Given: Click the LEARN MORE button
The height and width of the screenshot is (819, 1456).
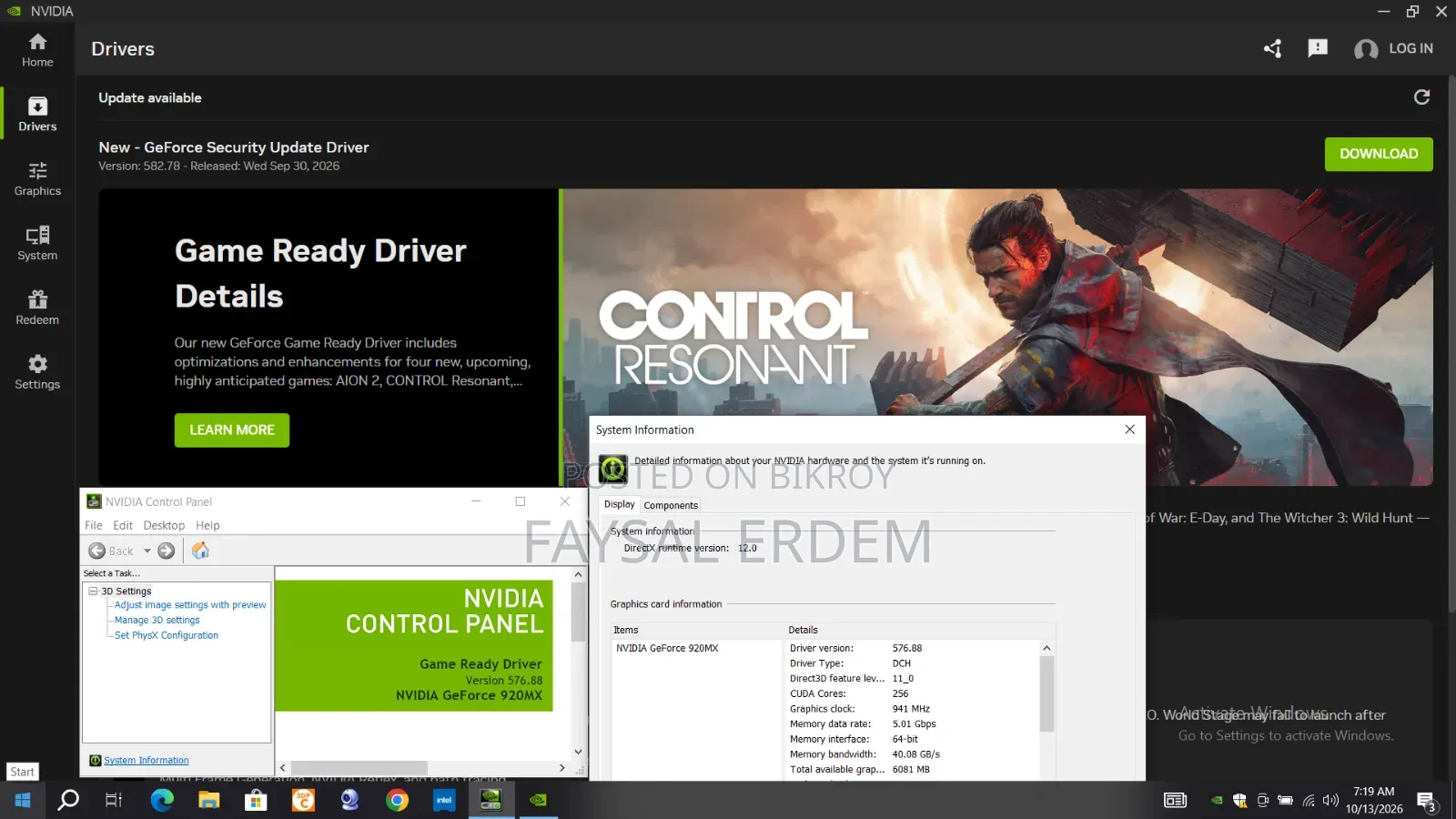Looking at the screenshot, I should (x=232, y=430).
